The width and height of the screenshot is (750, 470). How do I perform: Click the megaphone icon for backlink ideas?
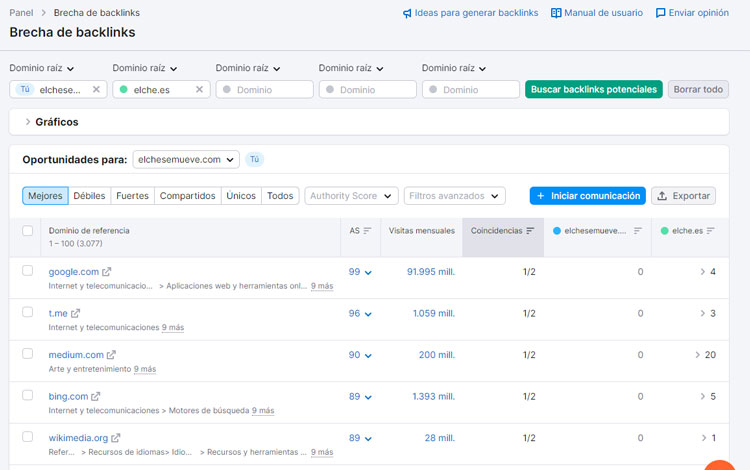(407, 13)
